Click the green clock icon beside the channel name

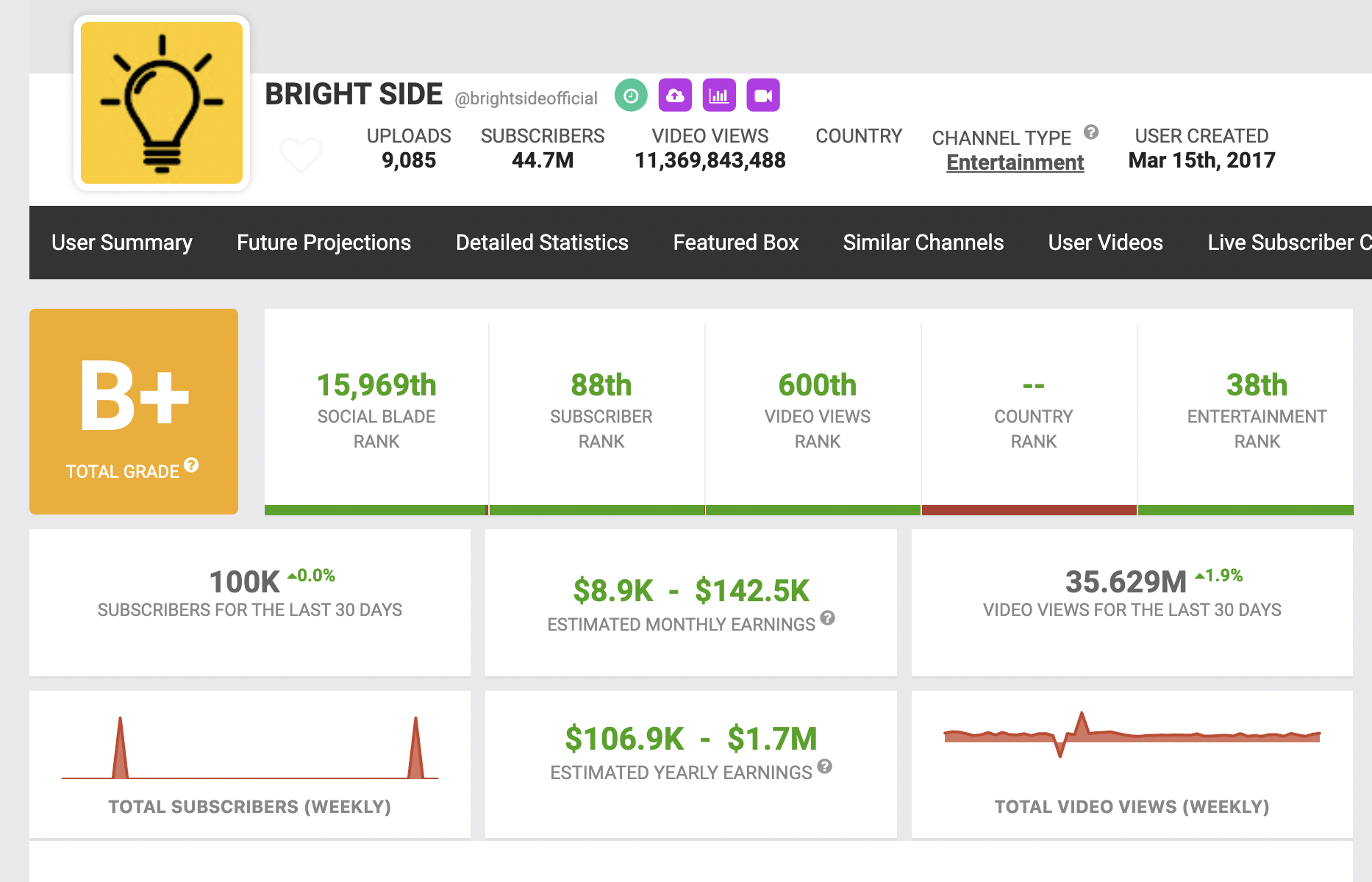click(x=631, y=96)
